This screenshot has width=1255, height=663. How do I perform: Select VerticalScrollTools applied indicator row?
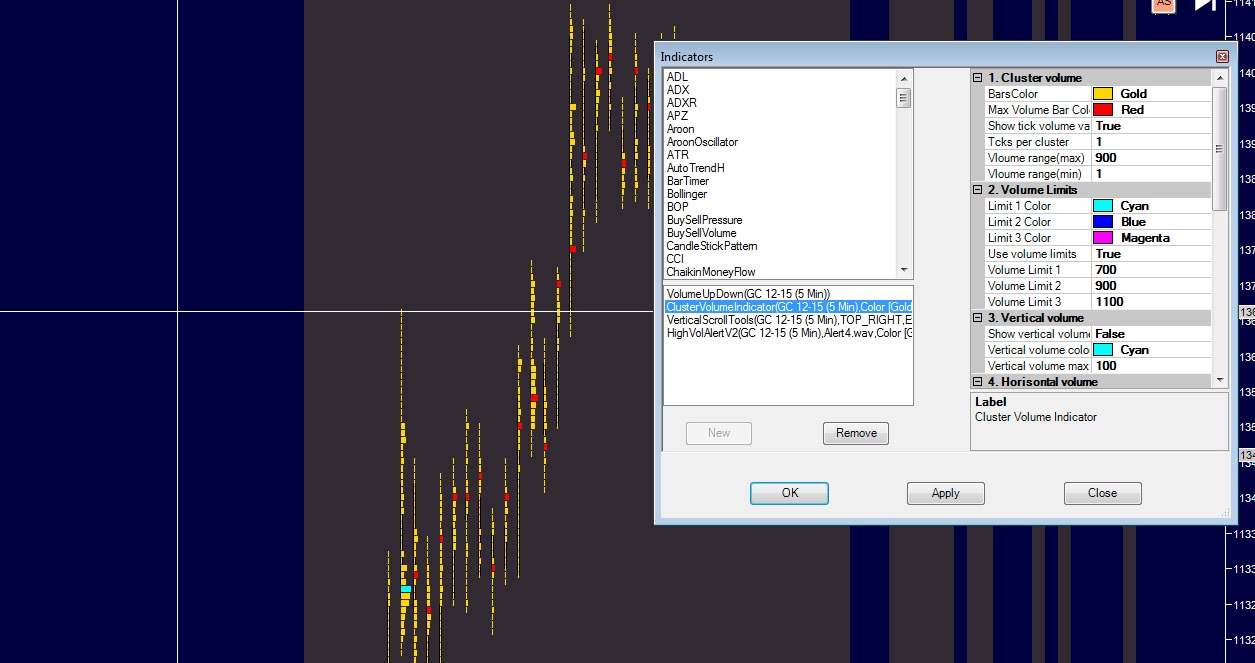click(x=788, y=320)
